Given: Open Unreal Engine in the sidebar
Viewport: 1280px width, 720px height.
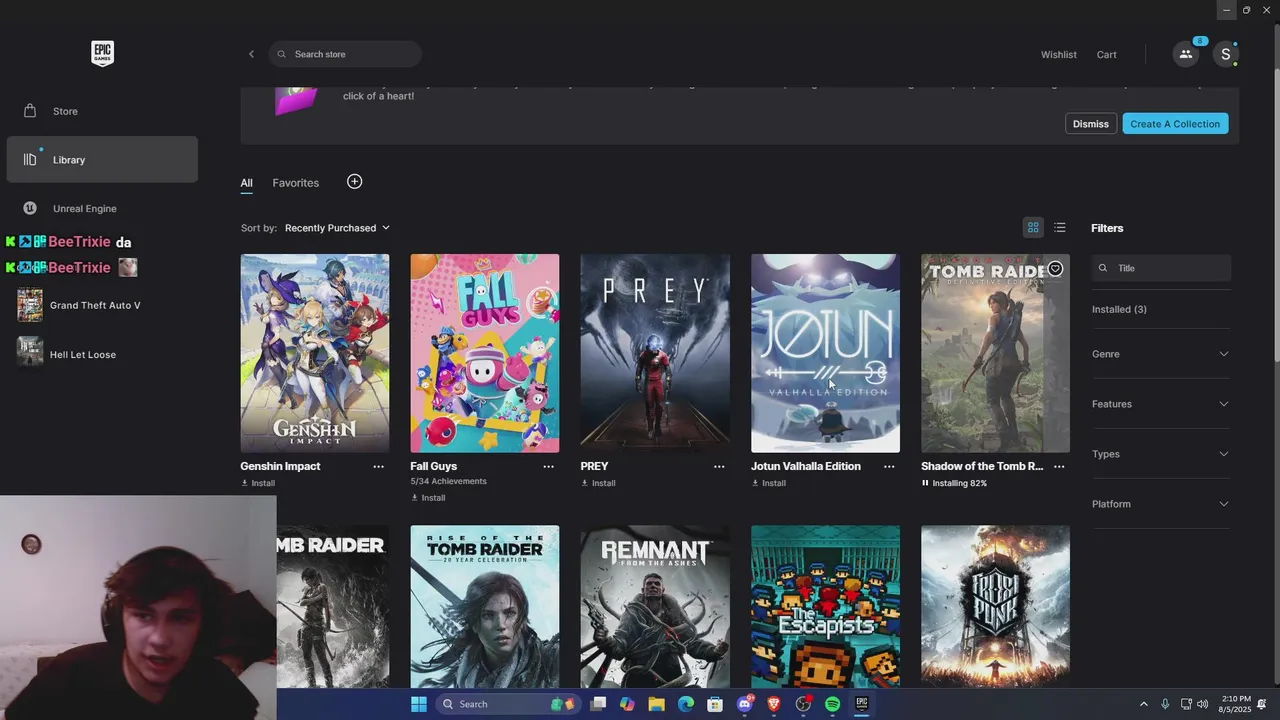Looking at the screenshot, I should 102,208.
